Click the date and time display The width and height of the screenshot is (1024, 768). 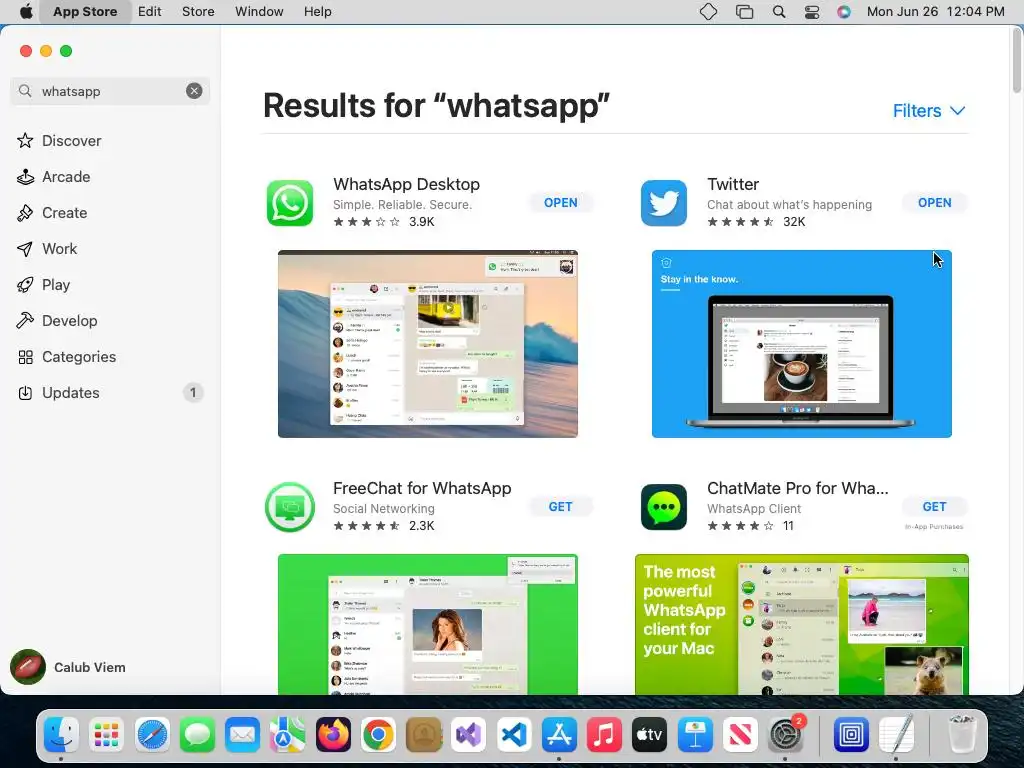pyautogui.click(x=935, y=11)
